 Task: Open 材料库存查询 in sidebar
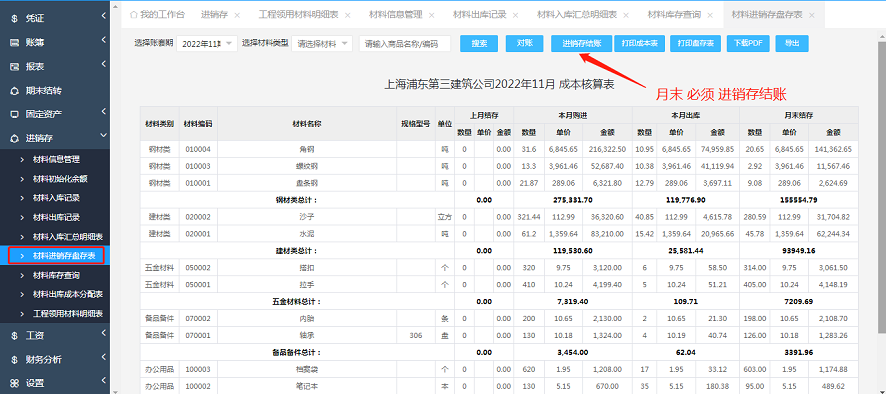click(x=56, y=275)
